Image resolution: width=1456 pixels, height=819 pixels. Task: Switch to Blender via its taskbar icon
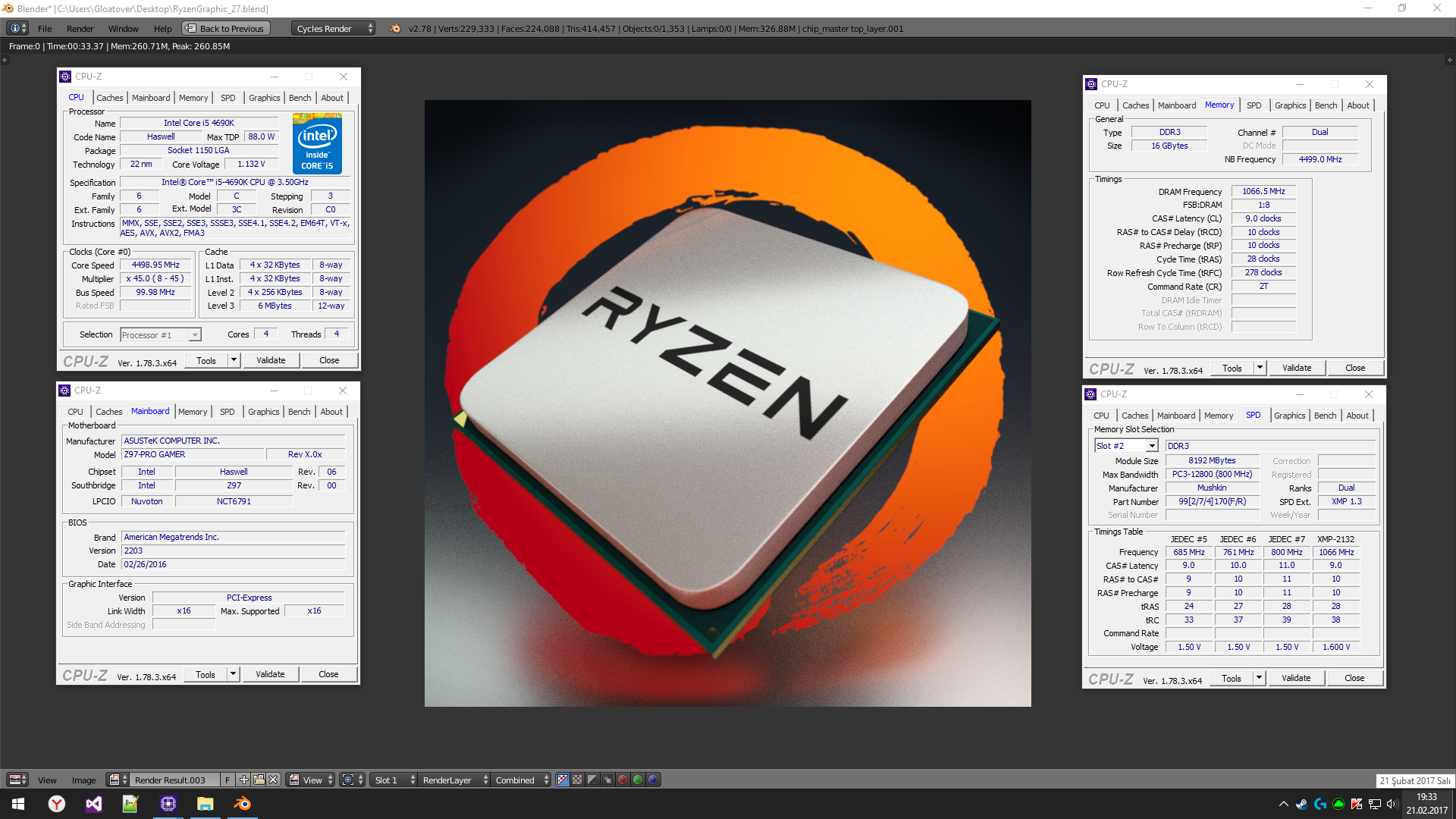[x=242, y=804]
